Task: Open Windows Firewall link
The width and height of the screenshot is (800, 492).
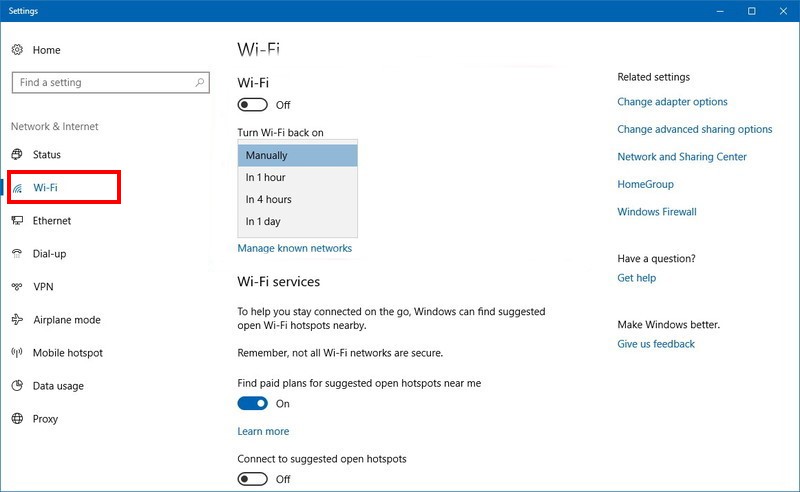Action: coord(657,212)
